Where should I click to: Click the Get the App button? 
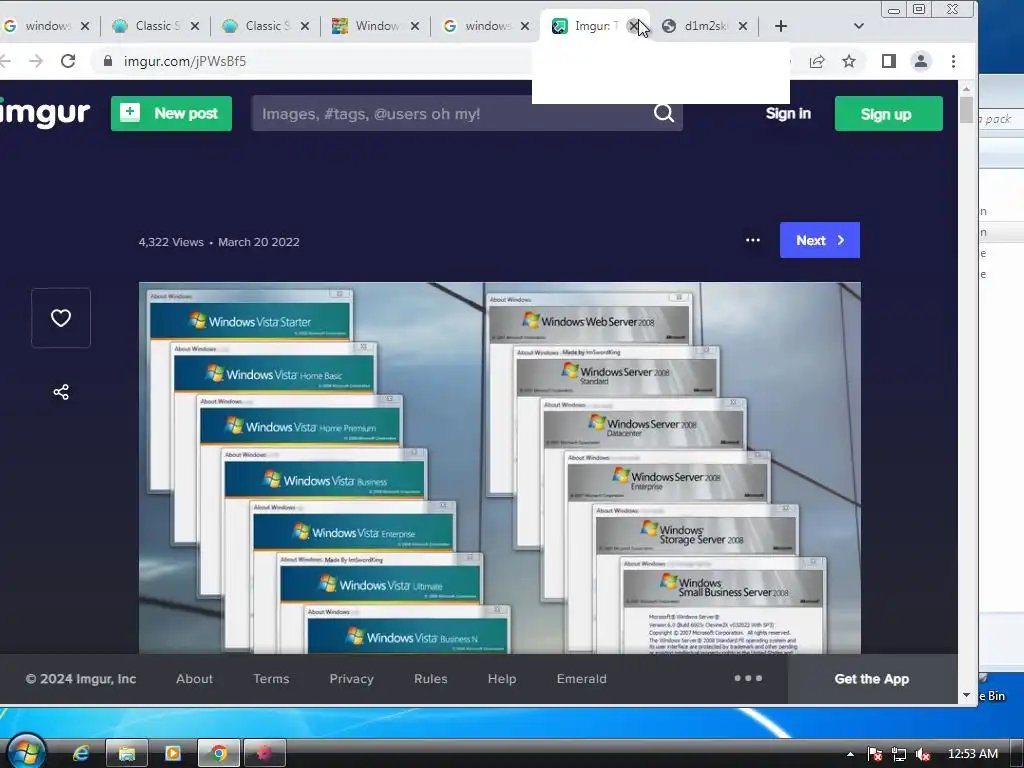[x=872, y=679]
